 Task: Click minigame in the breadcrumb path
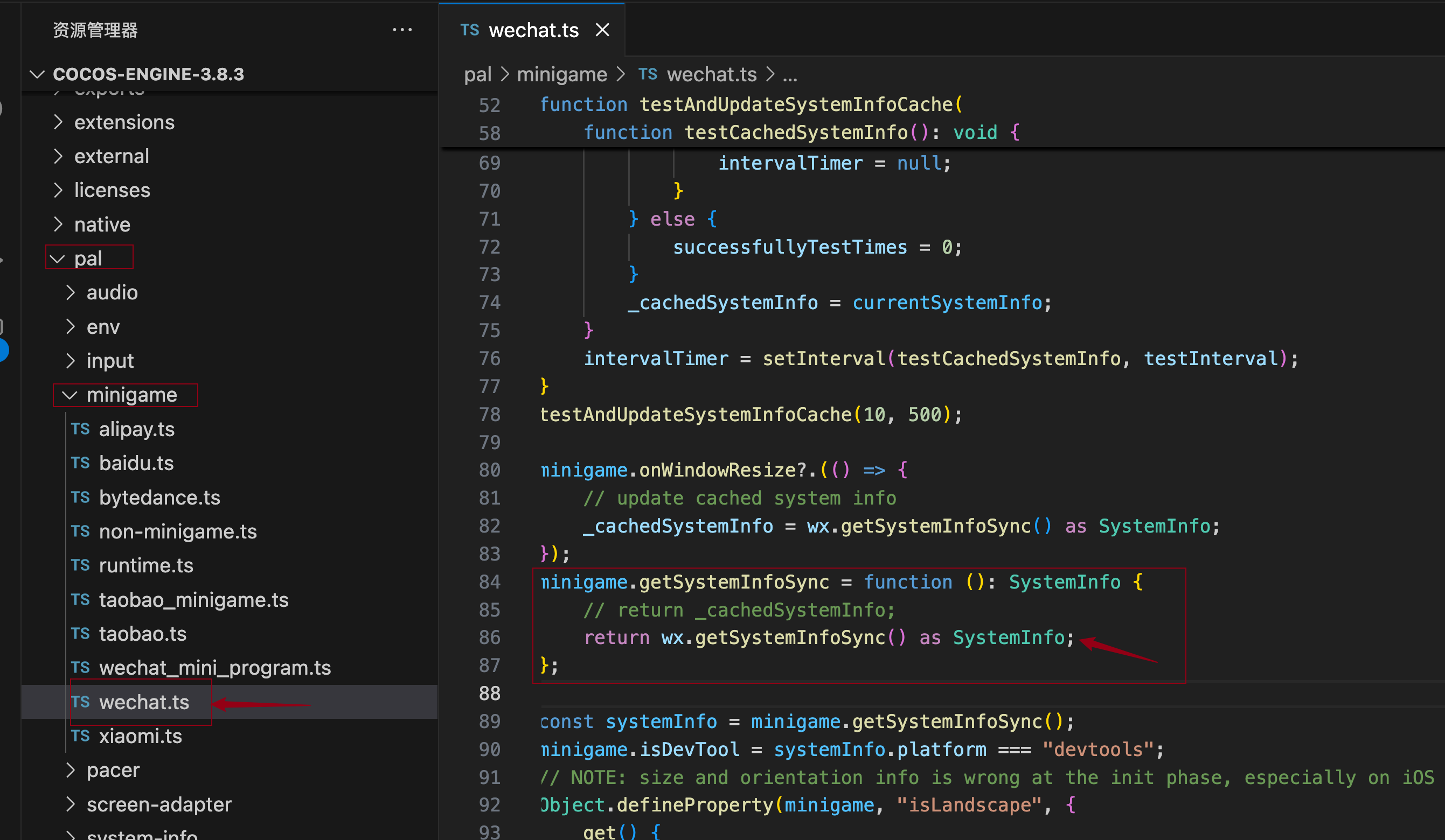point(561,74)
